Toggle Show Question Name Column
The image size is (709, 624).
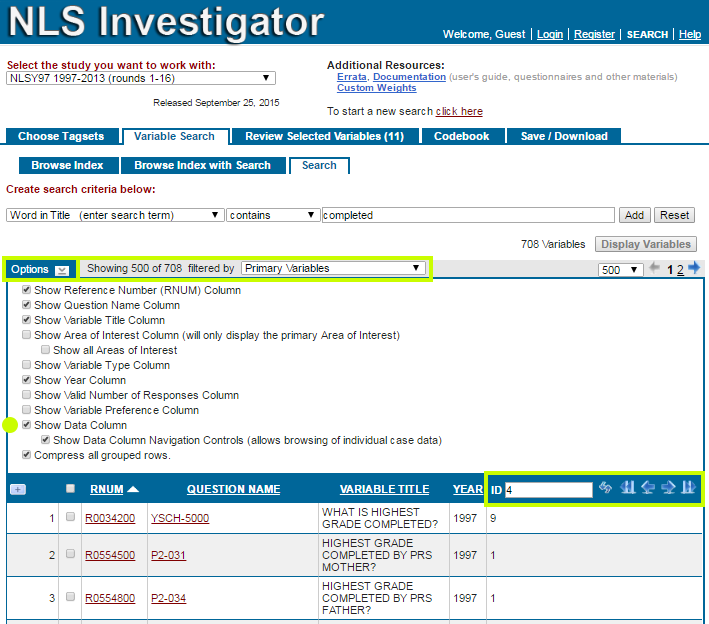(x=26, y=304)
